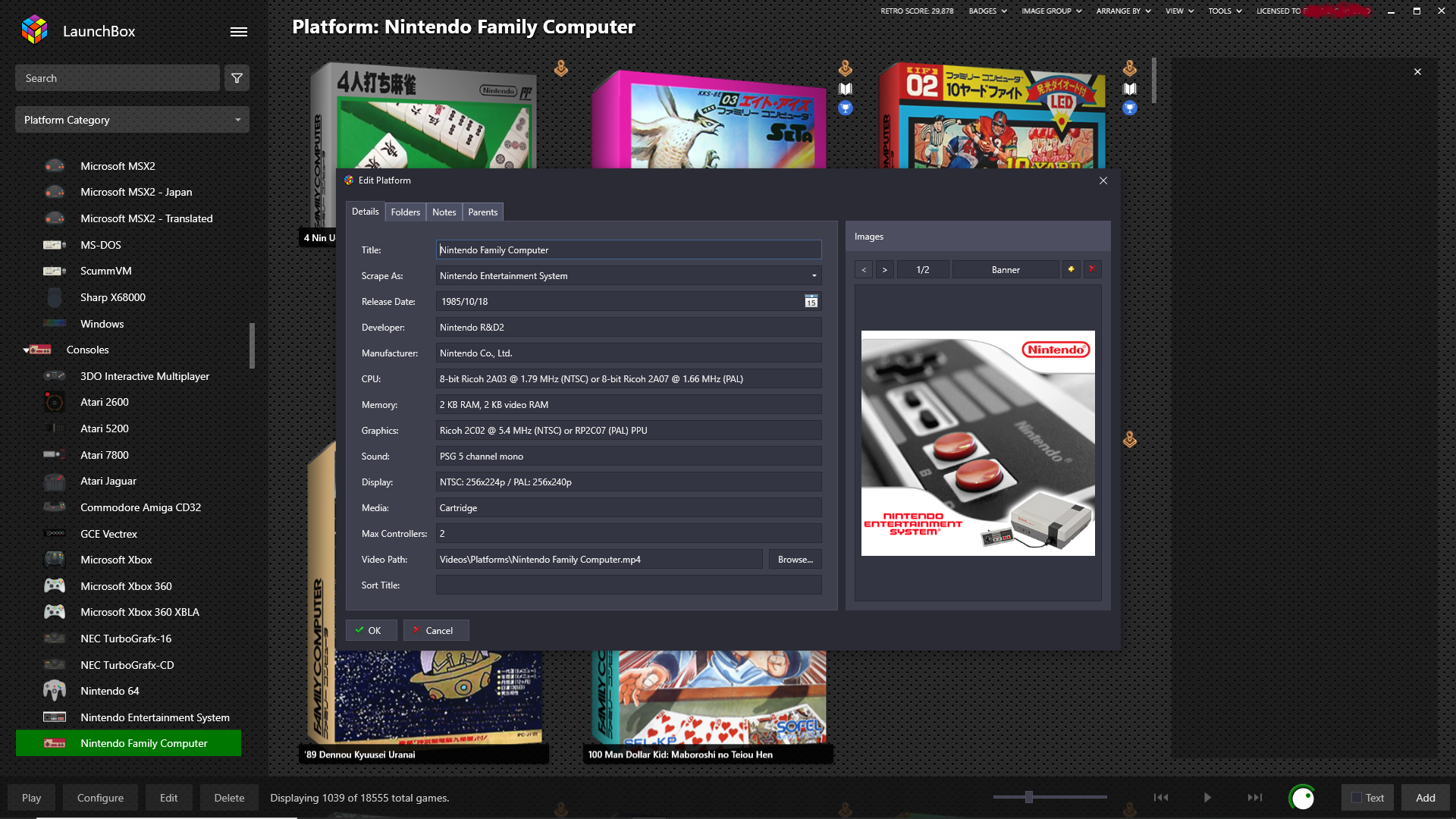Confirm changes with the OK button
Viewport: 1456px width, 819px height.
coord(372,630)
